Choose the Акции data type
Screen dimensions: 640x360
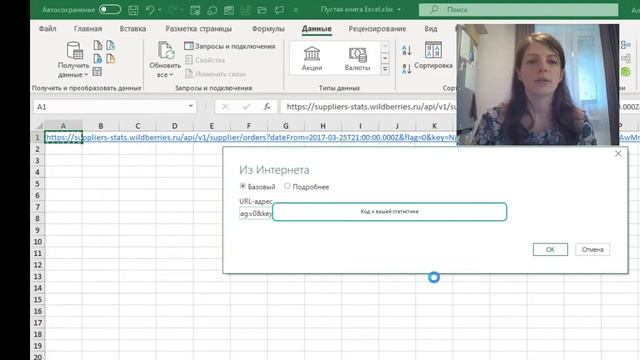pyautogui.click(x=312, y=58)
